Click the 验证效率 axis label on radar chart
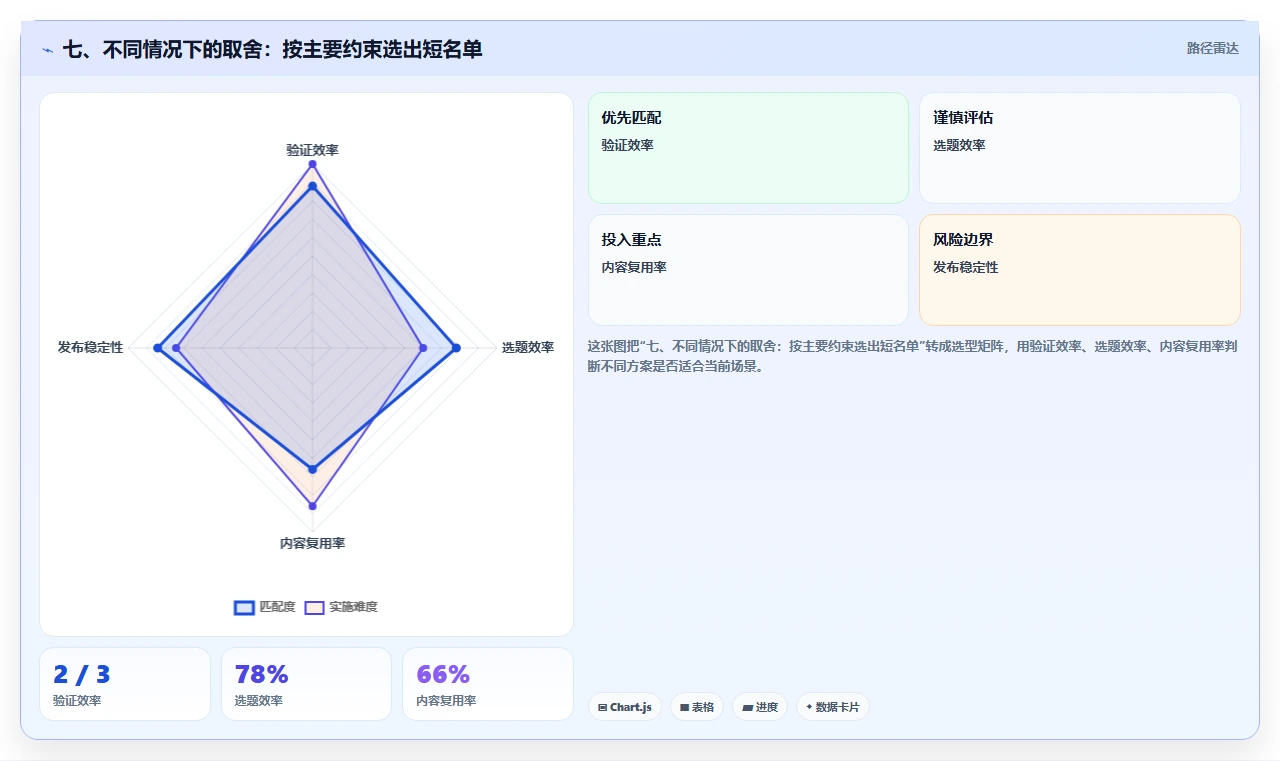 (x=312, y=150)
